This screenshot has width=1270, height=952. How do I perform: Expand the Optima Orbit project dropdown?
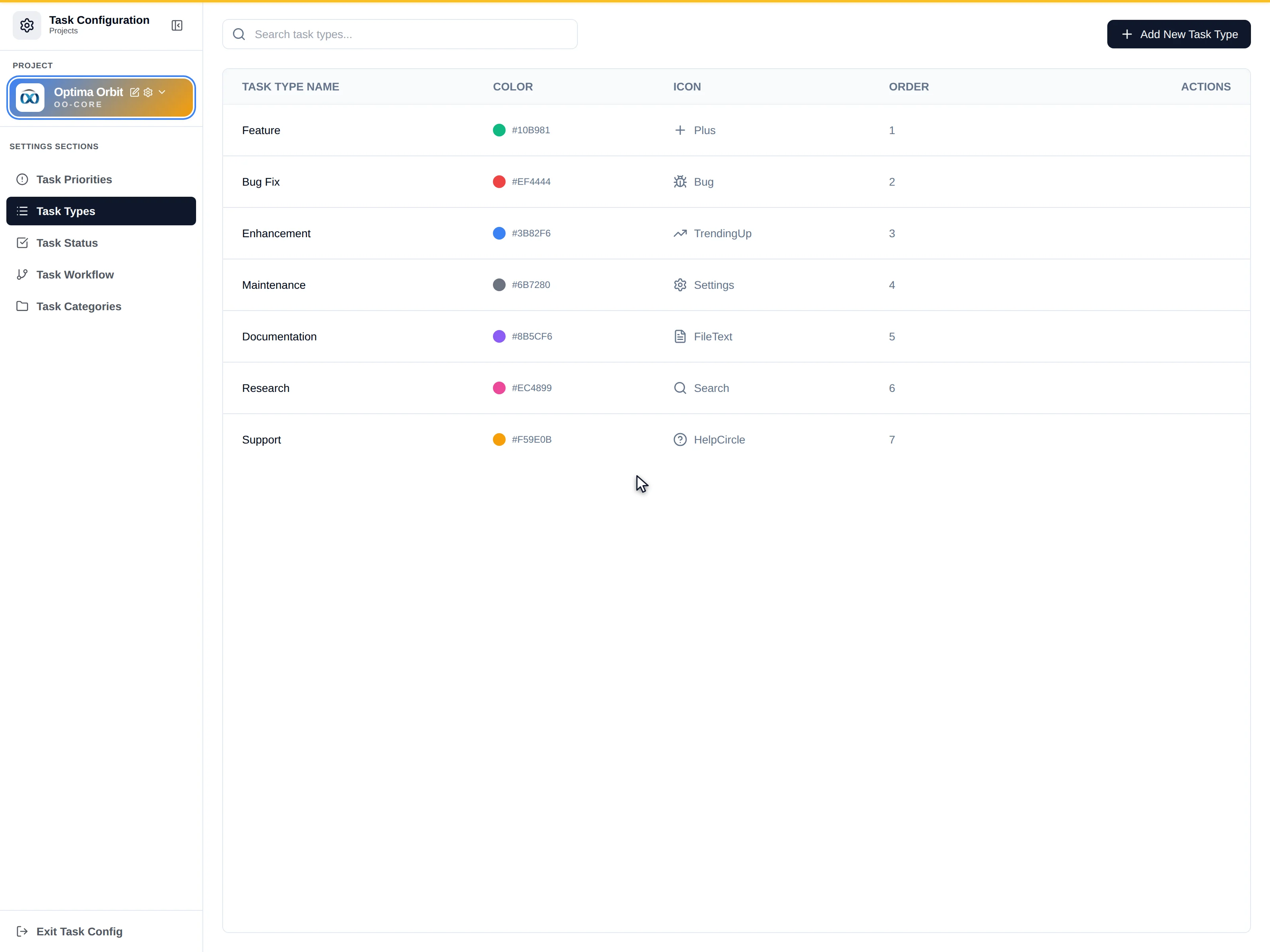tap(162, 92)
